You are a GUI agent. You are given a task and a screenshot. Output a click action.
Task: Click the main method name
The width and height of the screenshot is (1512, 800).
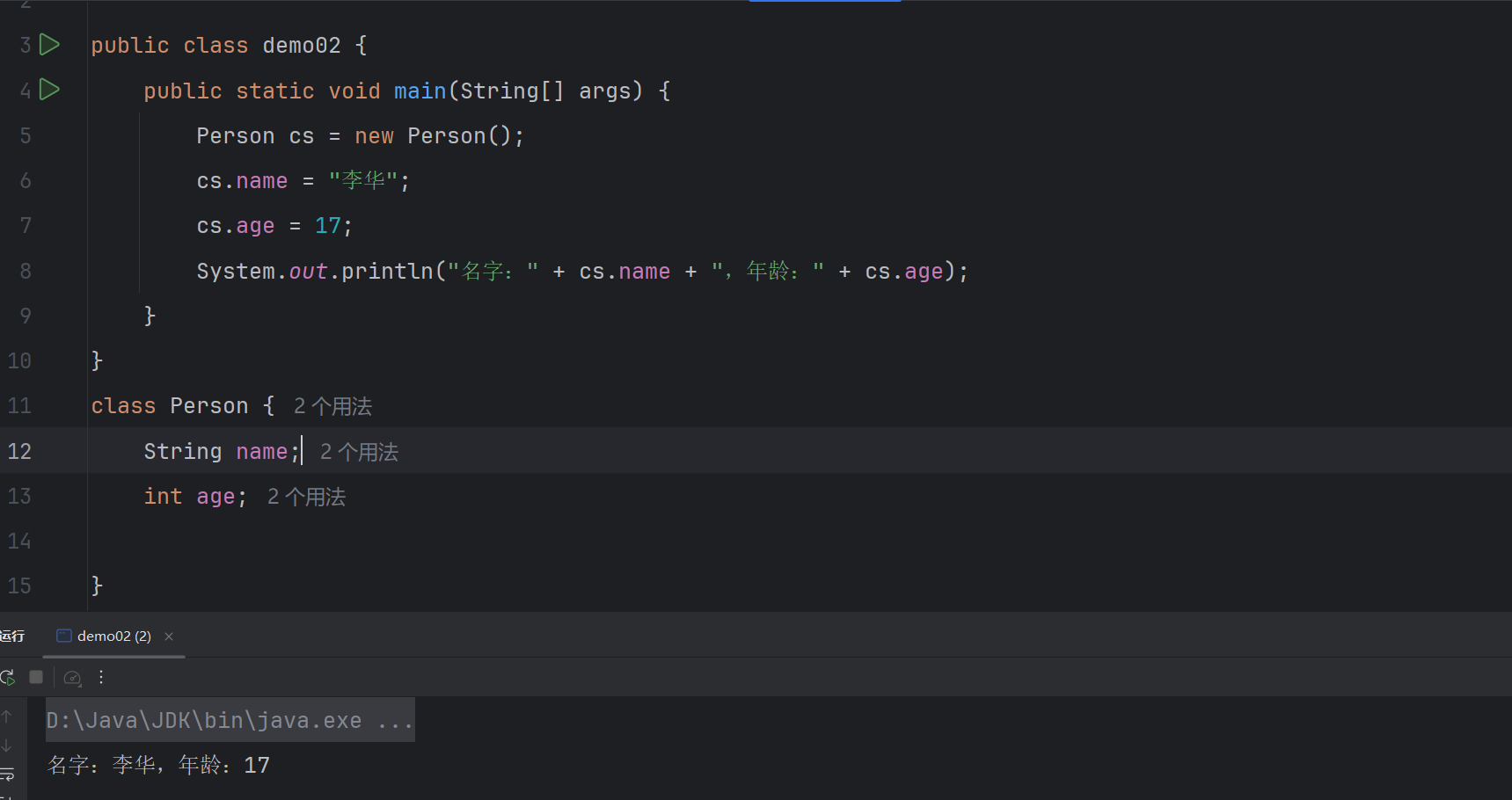(x=420, y=91)
